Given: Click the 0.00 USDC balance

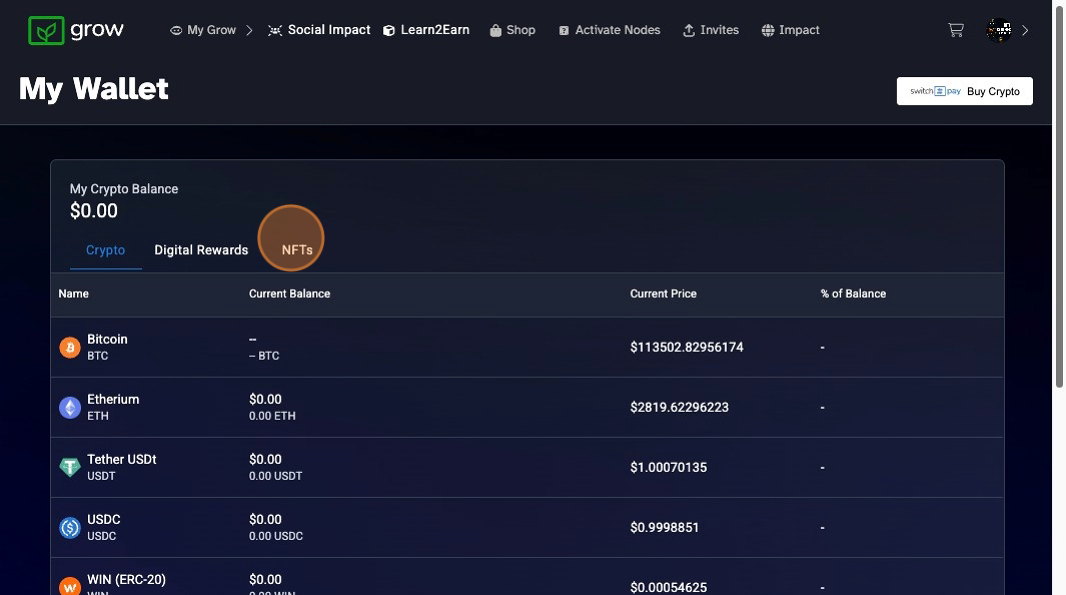Looking at the screenshot, I should click(x=276, y=536).
